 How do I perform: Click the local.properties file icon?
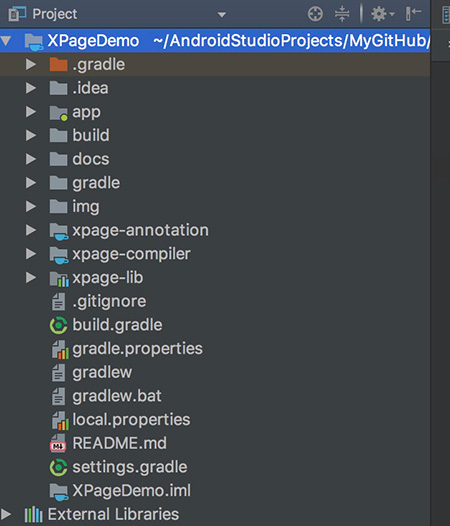[60, 421]
